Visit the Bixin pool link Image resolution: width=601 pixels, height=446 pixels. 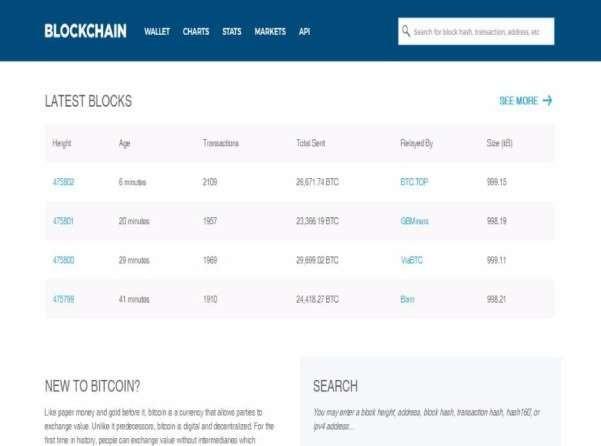click(407, 299)
